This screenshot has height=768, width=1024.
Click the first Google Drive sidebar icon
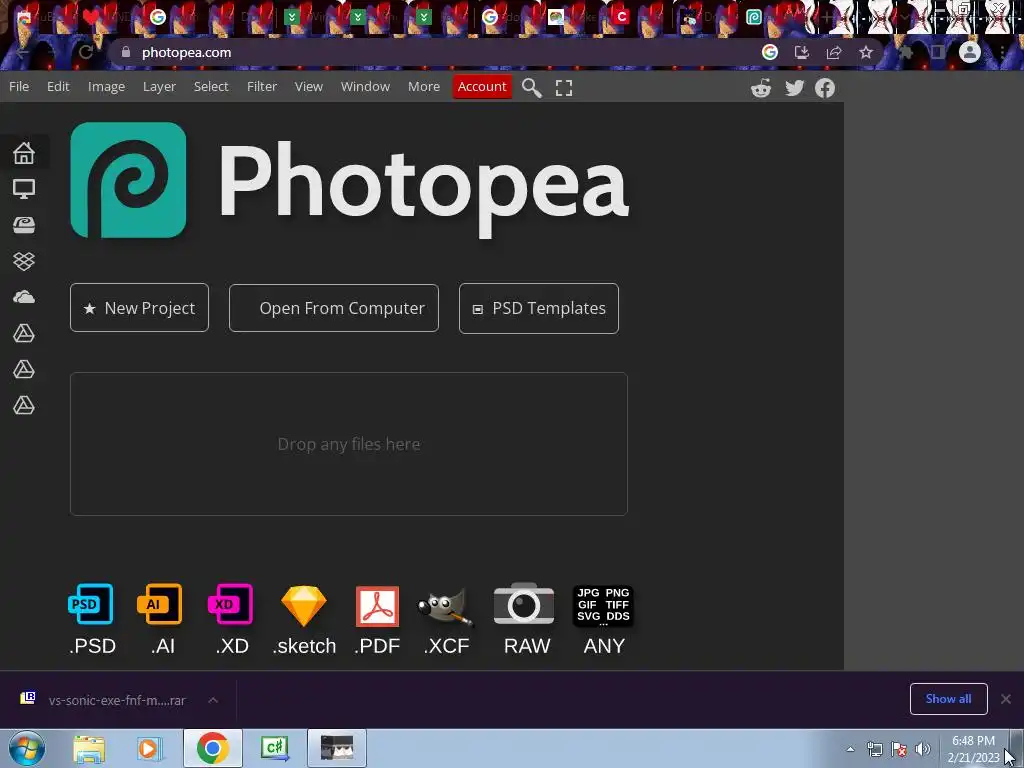pos(24,334)
